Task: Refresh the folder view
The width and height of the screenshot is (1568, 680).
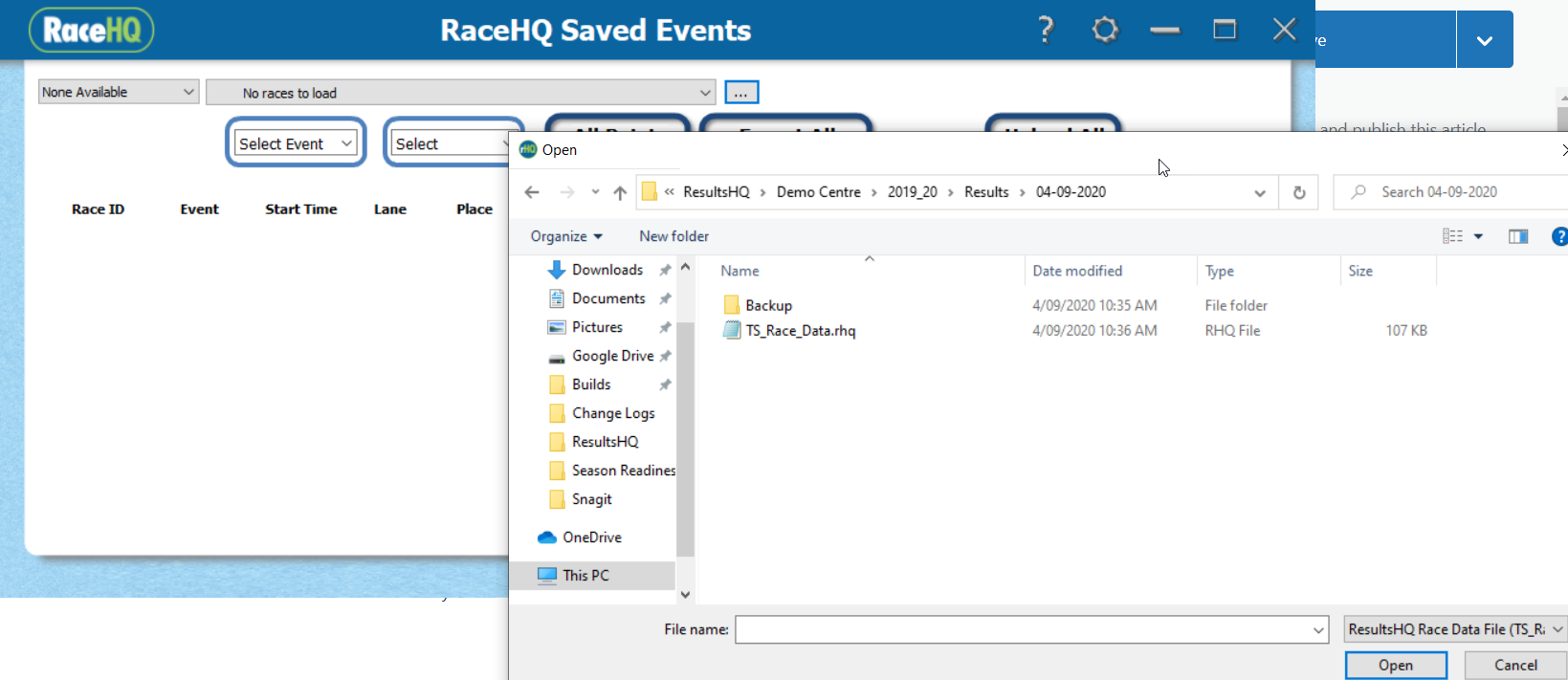Action: point(1299,192)
